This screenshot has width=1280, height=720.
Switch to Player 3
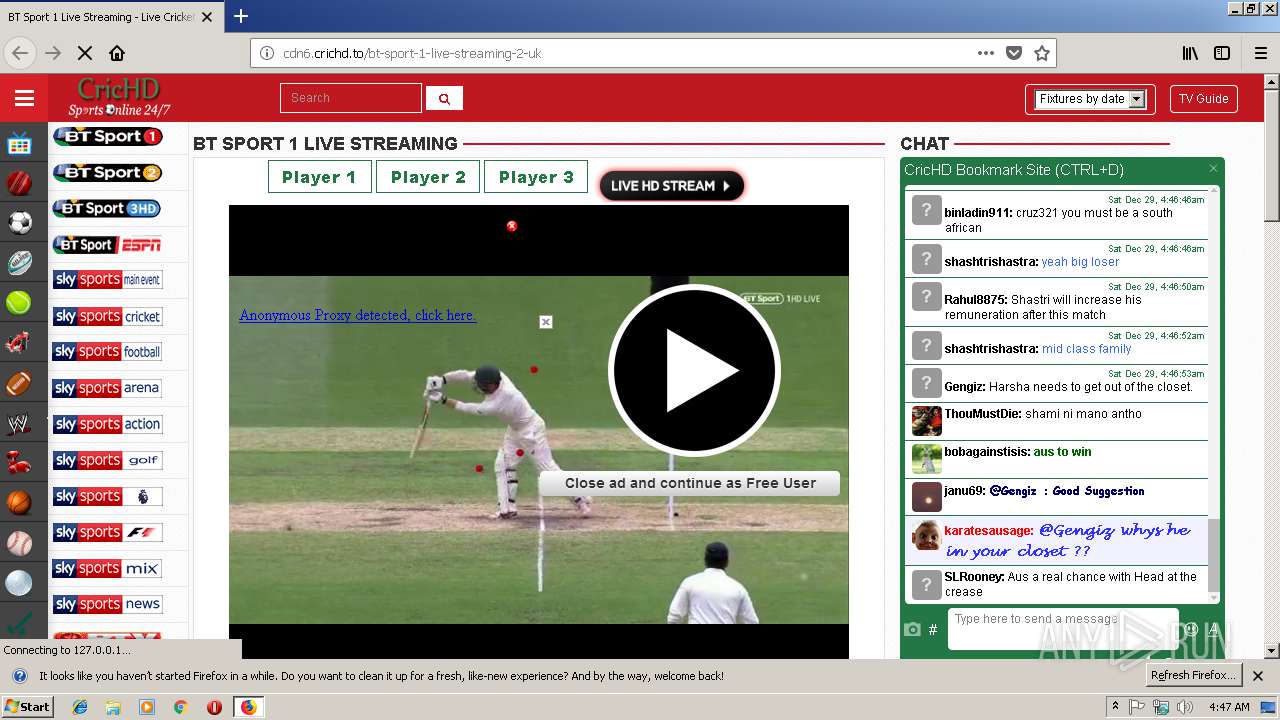pos(536,177)
